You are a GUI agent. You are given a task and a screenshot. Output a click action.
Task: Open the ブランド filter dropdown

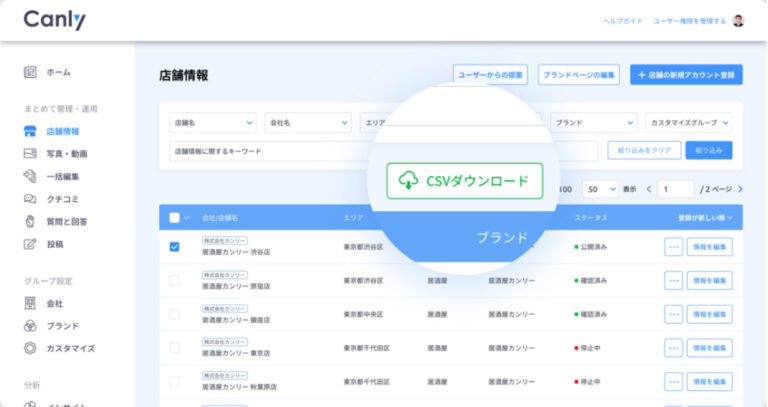[x=594, y=122]
